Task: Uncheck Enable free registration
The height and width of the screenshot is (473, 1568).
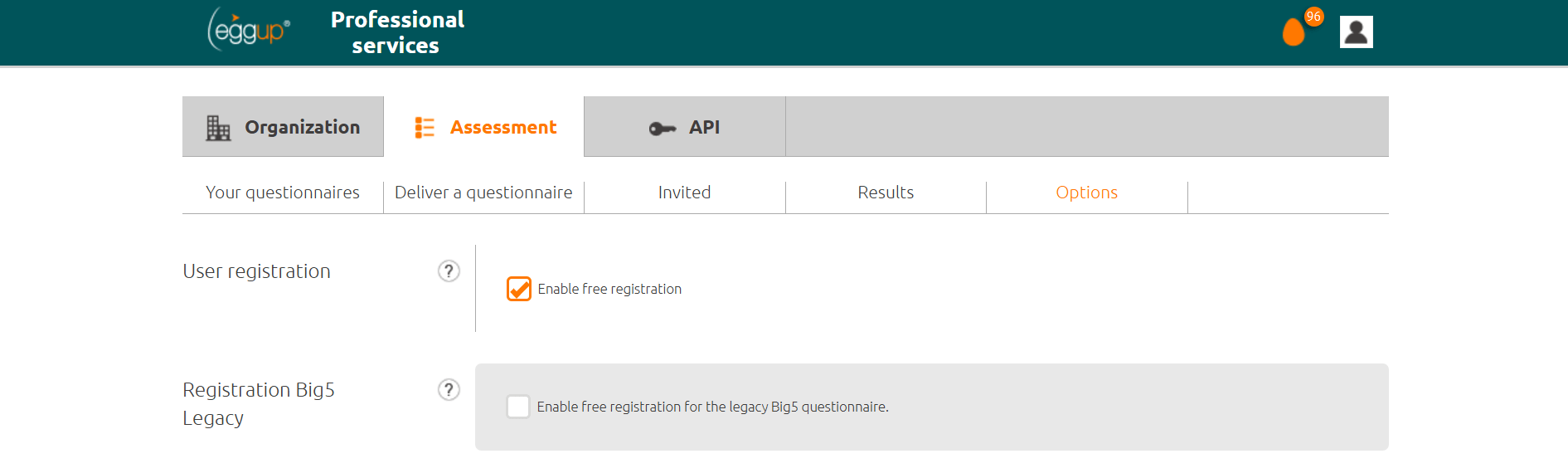Action: point(519,289)
